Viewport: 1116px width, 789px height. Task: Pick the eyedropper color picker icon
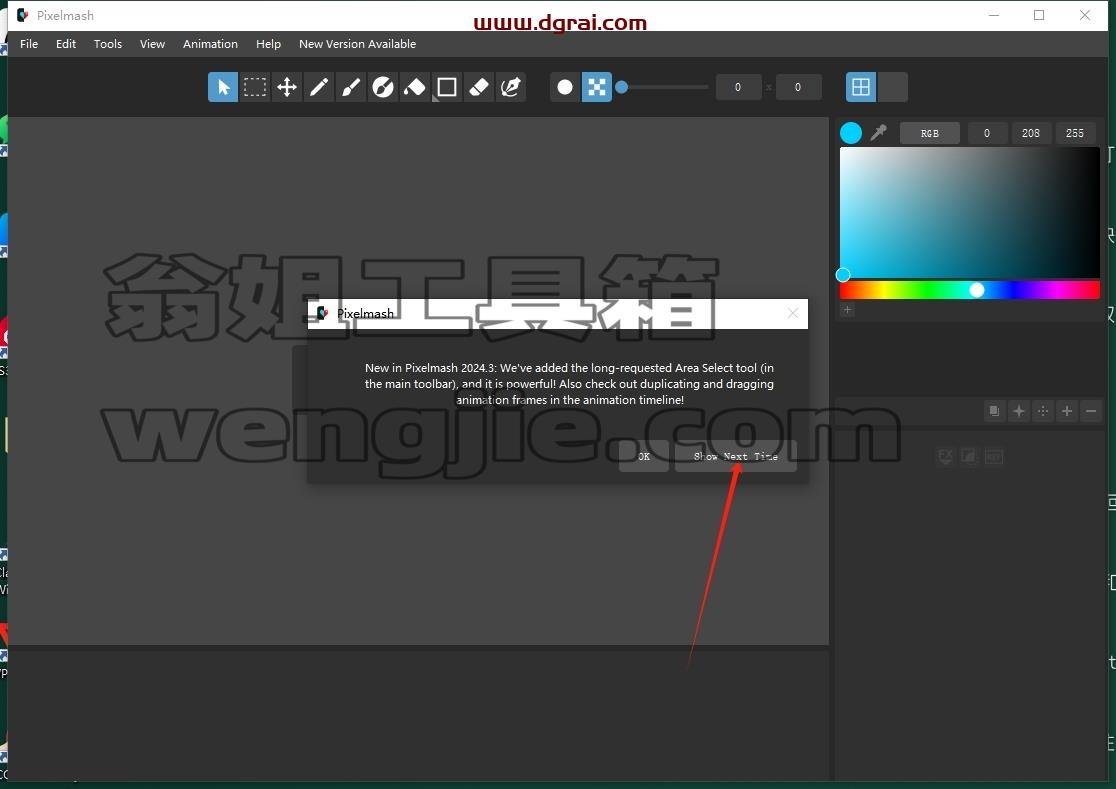[879, 132]
